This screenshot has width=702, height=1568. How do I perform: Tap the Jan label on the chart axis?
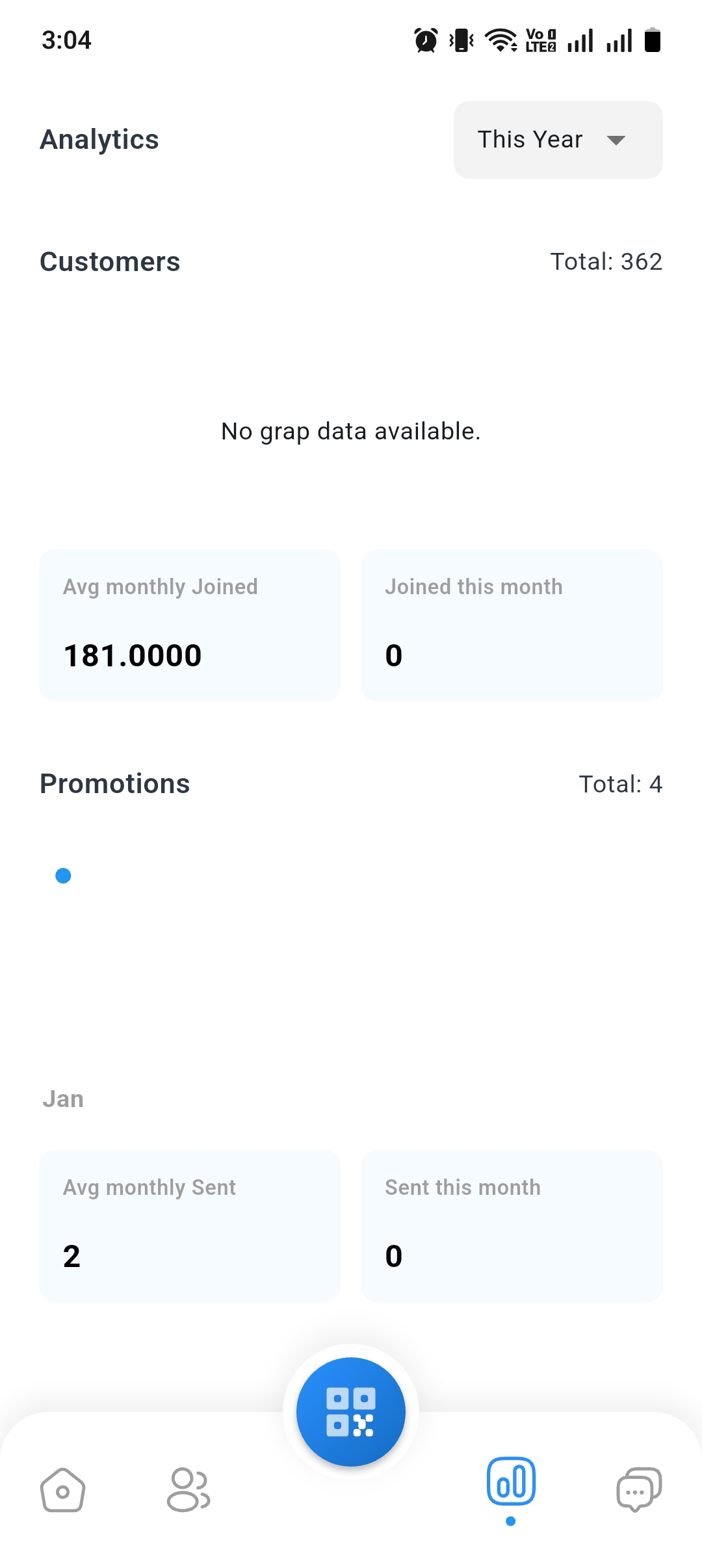63,1099
